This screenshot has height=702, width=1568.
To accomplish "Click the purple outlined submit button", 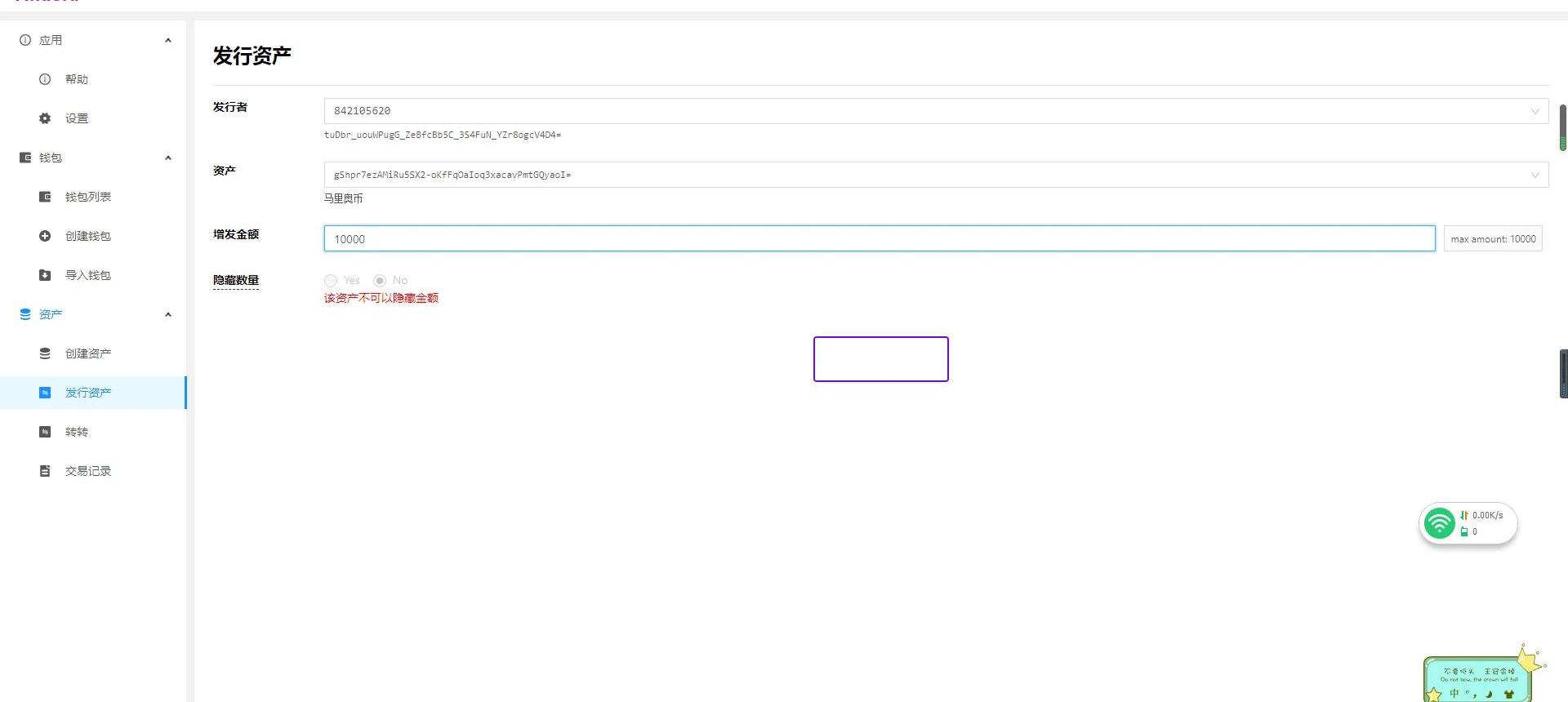I will (x=880, y=359).
